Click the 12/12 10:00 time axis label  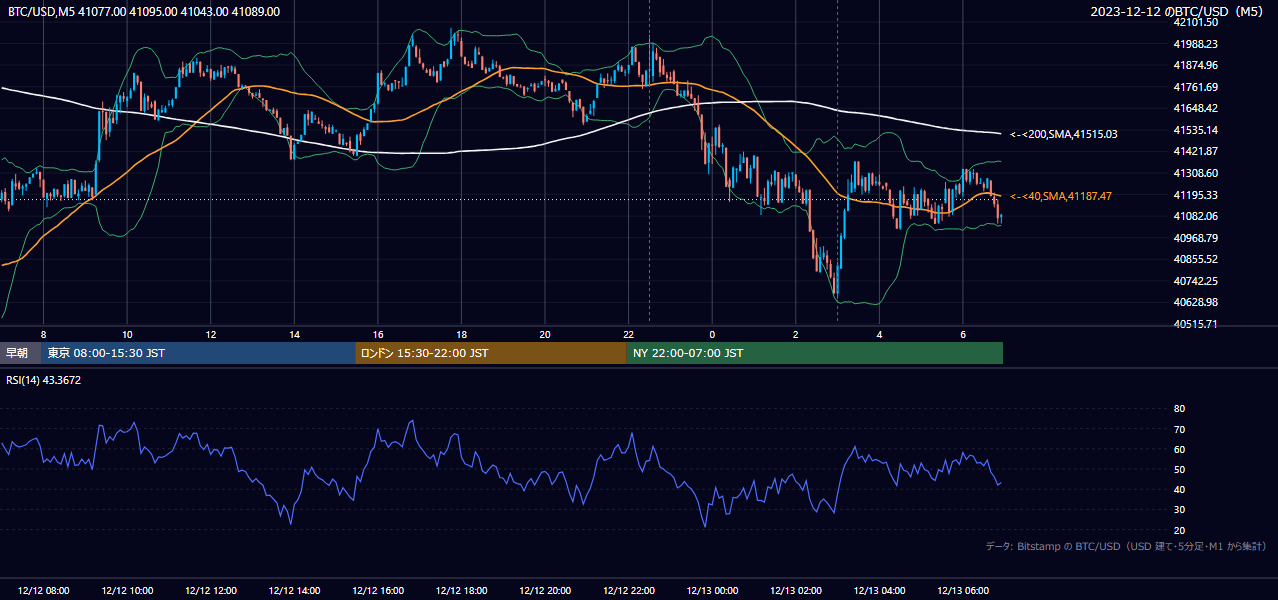click(128, 590)
